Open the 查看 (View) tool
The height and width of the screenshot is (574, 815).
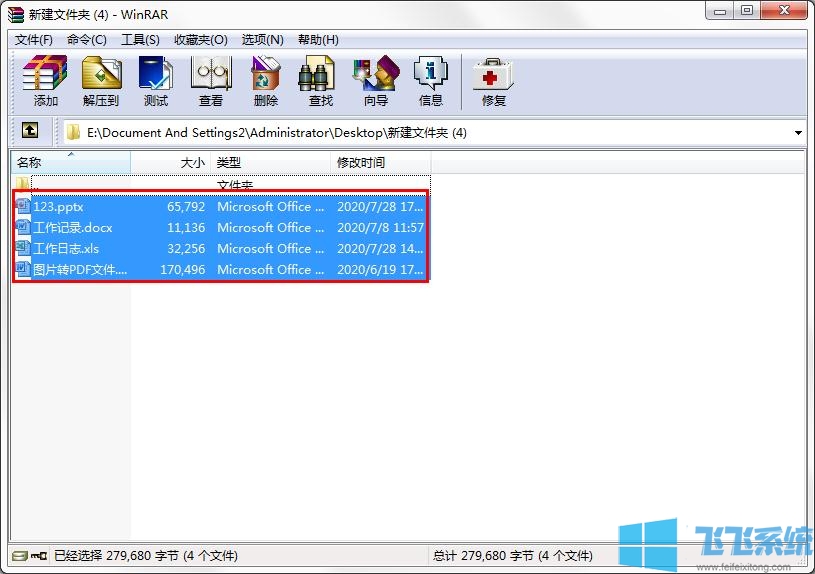(x=210, y=81)
